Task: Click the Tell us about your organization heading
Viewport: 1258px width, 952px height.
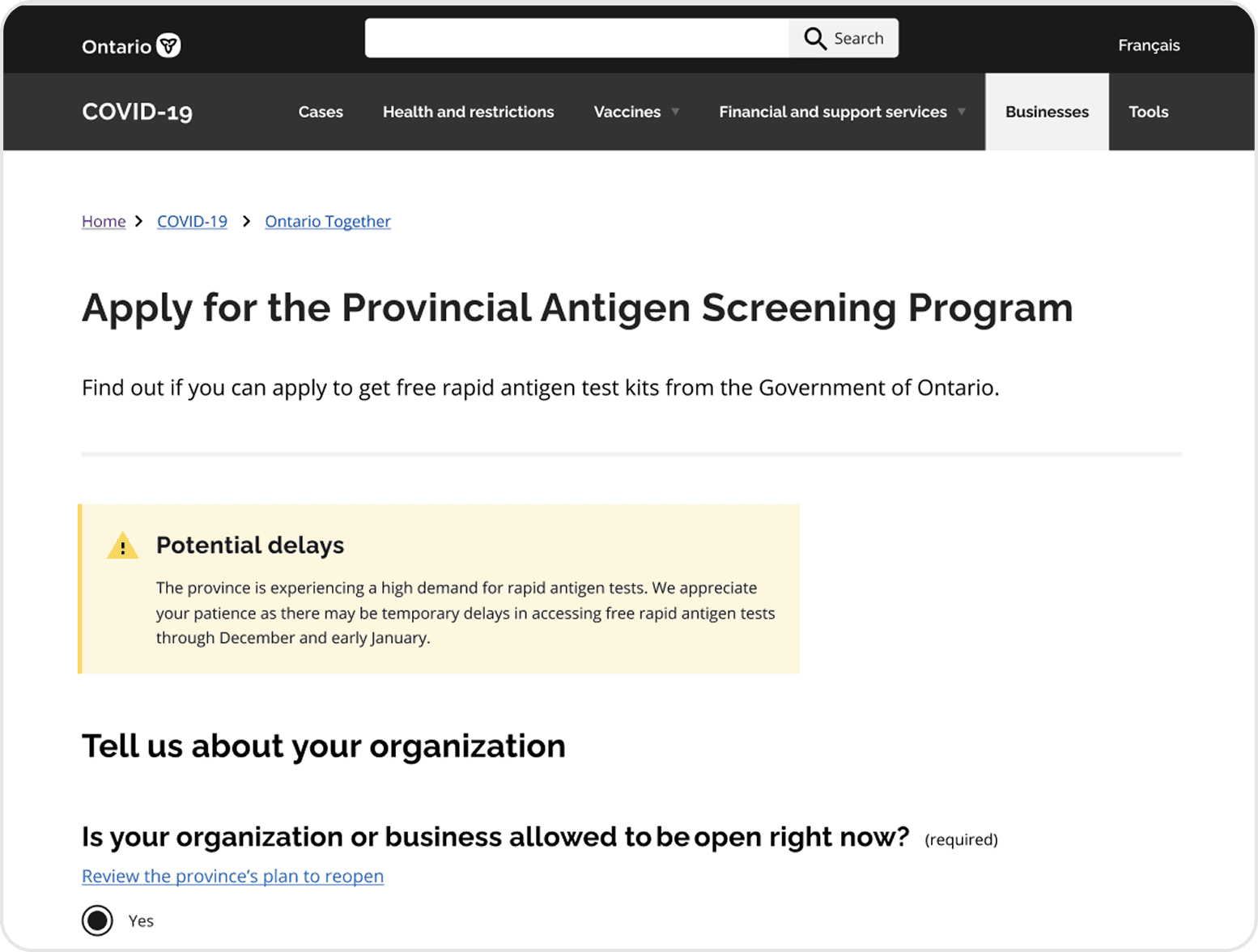Action: click(x=324, y=746)
